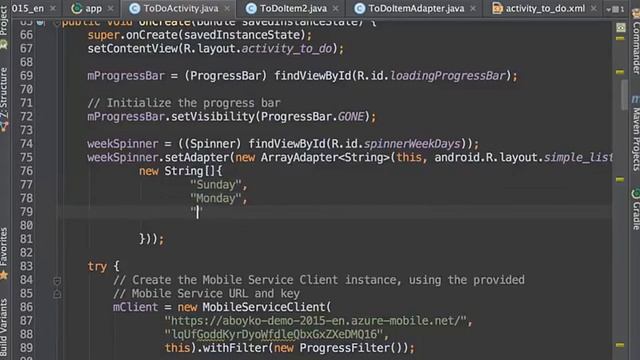Viewport: 640px width, 360px height.
Task: Click the "Monday" string literal
Action: [216, 198]
